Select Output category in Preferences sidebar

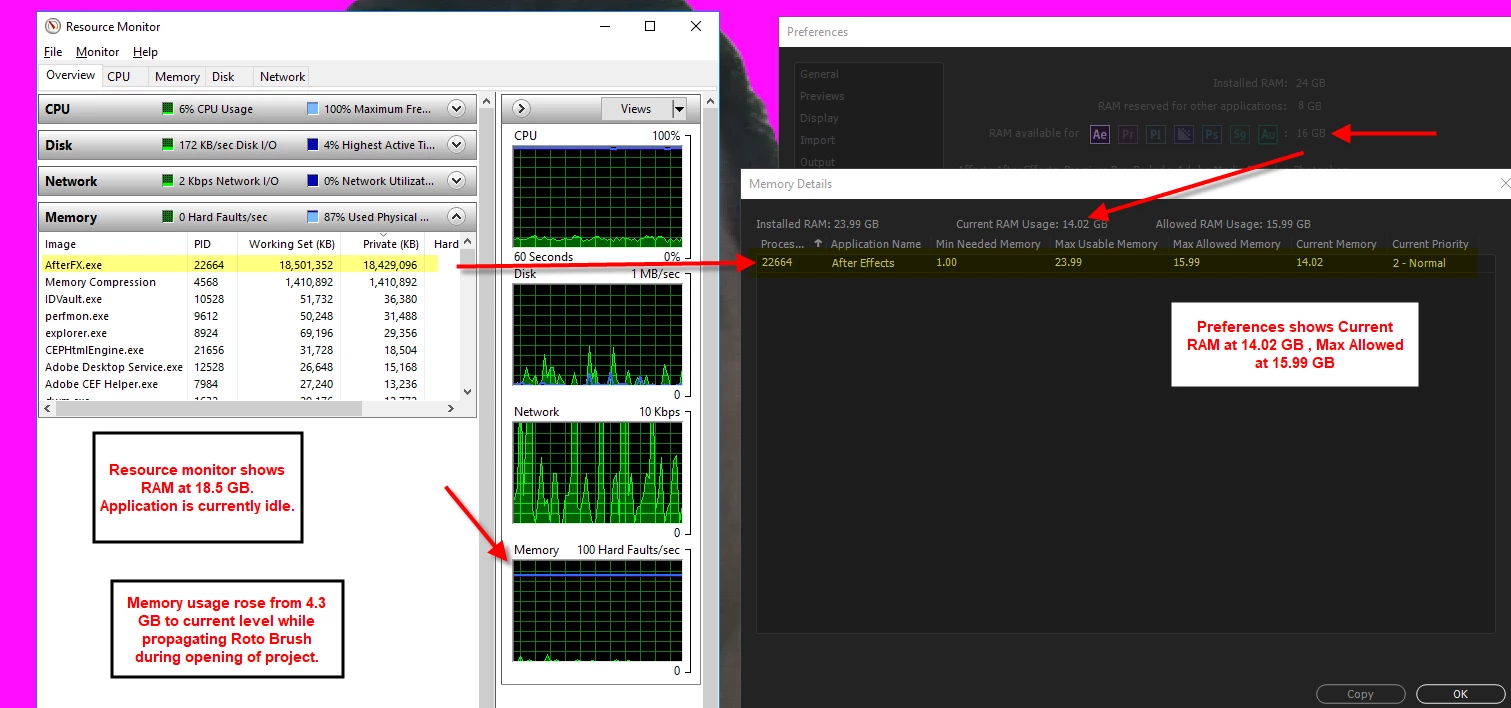point(817,162)
